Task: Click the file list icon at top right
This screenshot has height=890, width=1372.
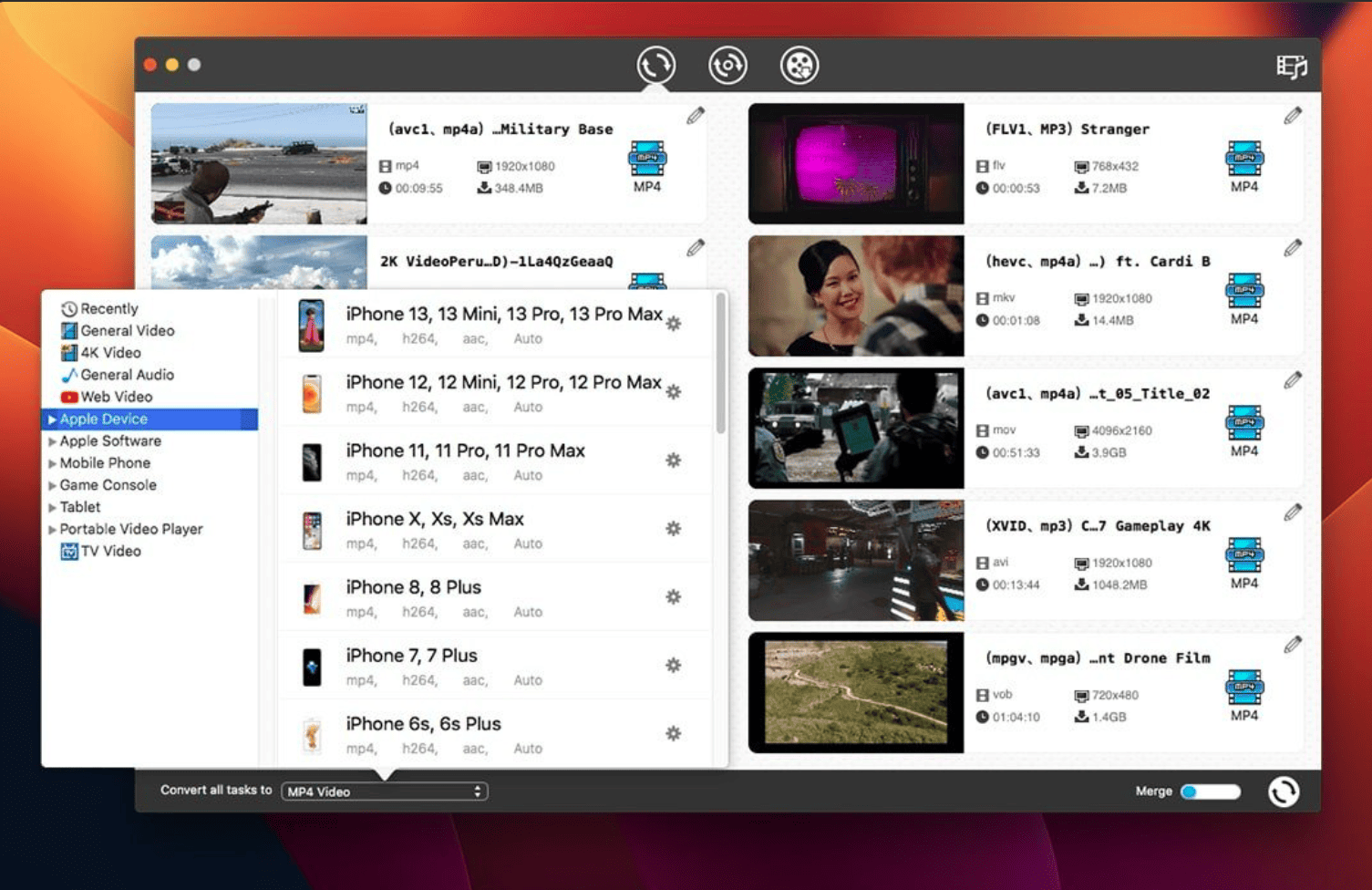Action: tap(1292, 67)
